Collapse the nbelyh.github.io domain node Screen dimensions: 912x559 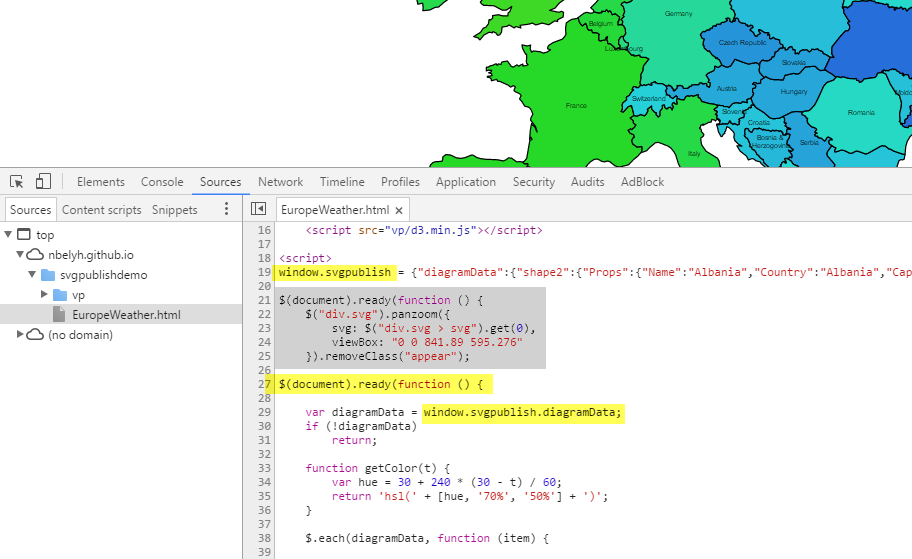(20, 254)
